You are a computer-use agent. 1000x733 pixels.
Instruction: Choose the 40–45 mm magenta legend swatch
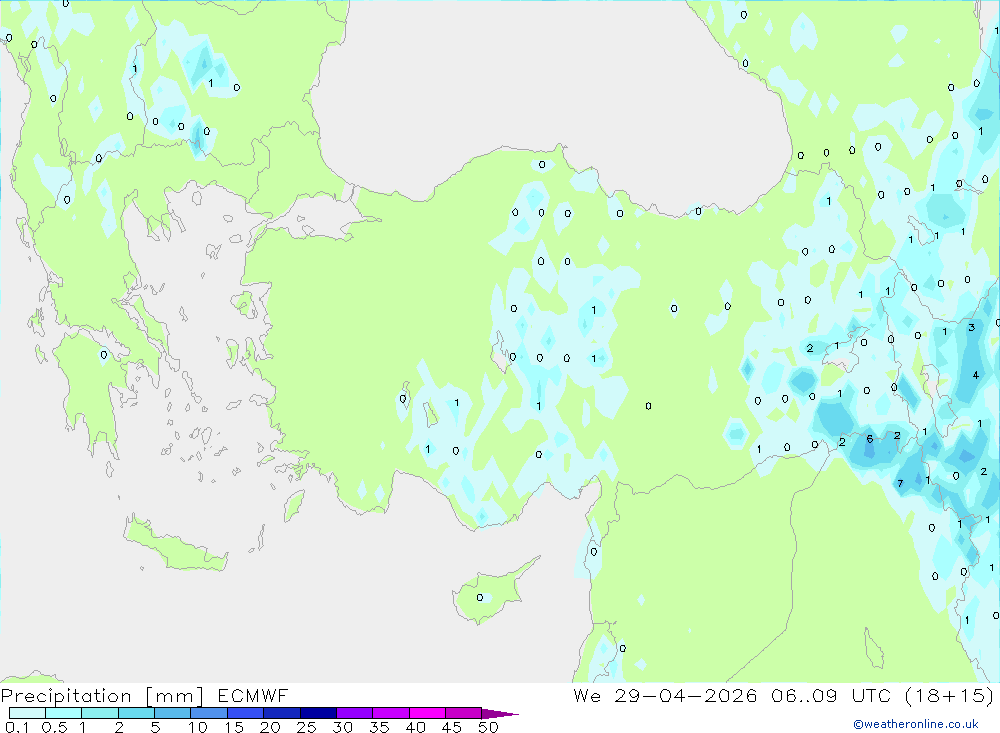pos(427,713)
